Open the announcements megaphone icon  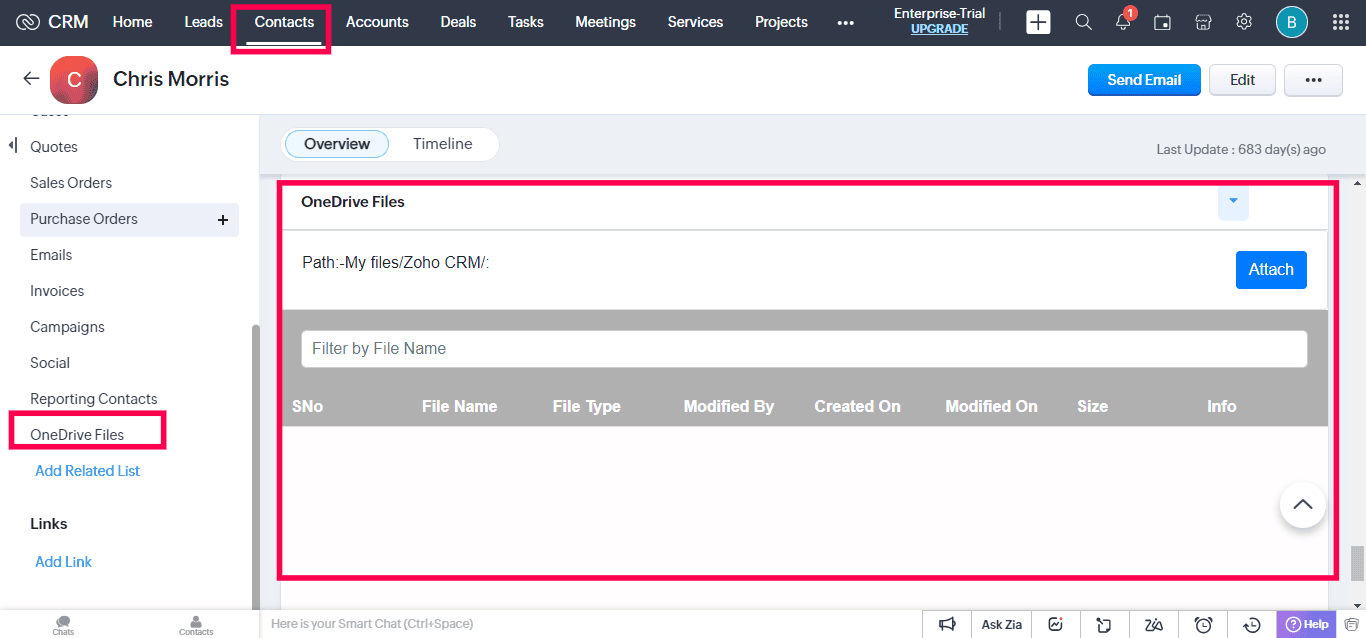tap(947, 624)
